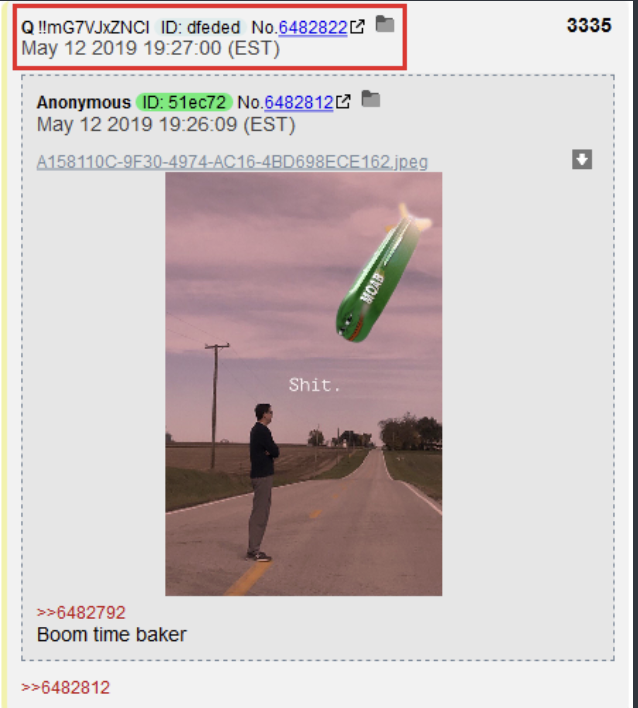
Task: Click the green ID: 51ec72 badge
Action: tap(184, 102)
